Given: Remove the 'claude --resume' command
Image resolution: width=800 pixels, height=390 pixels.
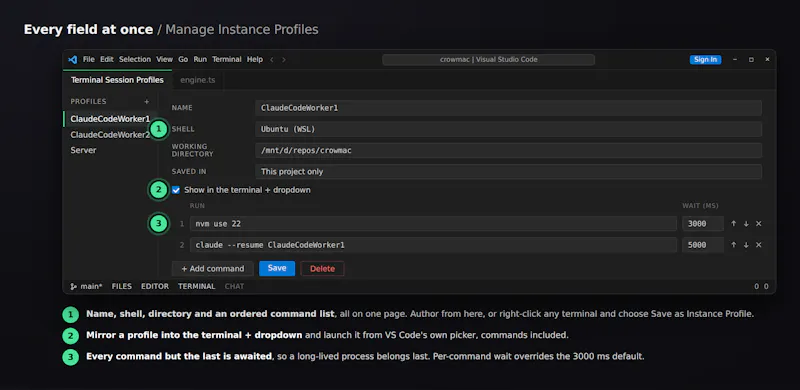Looking at the screenshot, I should pyautogui.click(x=758, y=245).
